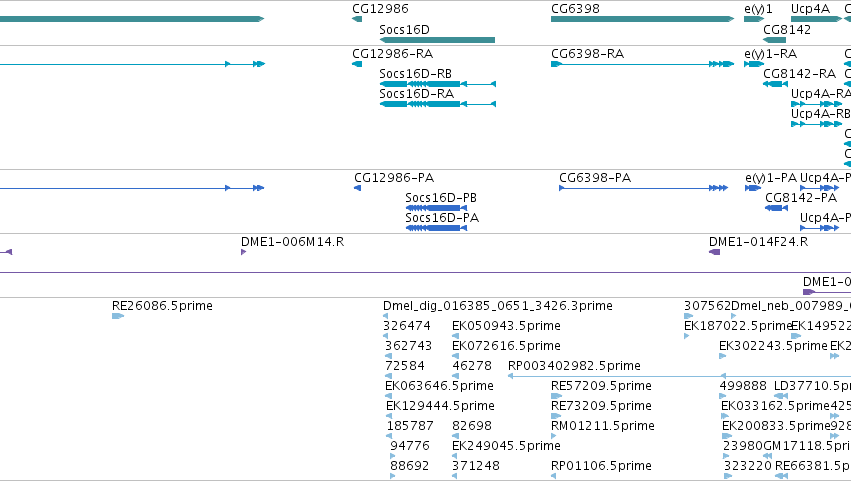This screenshot has height=481, width=851.
Task: Click the Socs16D-PB protein label
Action: tap(441, 198)
